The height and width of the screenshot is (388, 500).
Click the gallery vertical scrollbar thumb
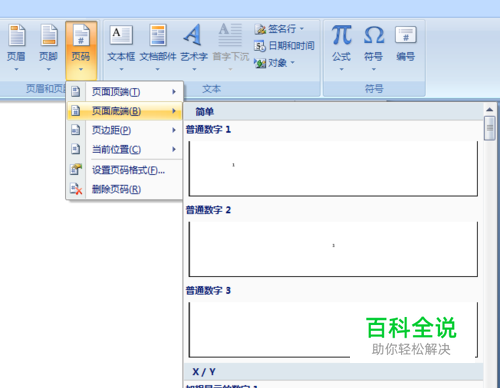(490, 128)
